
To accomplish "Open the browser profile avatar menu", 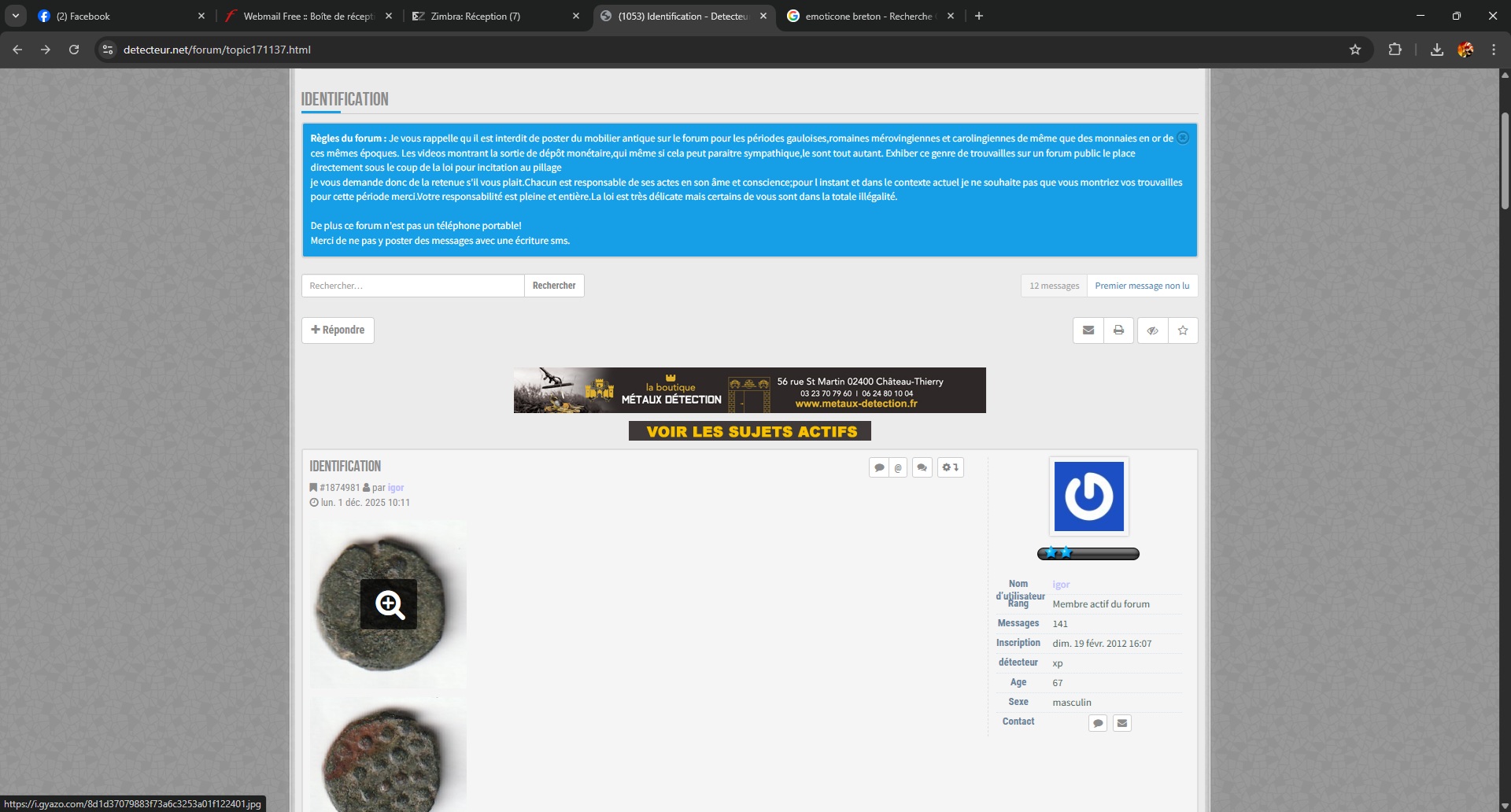I will pos(1465,50).
